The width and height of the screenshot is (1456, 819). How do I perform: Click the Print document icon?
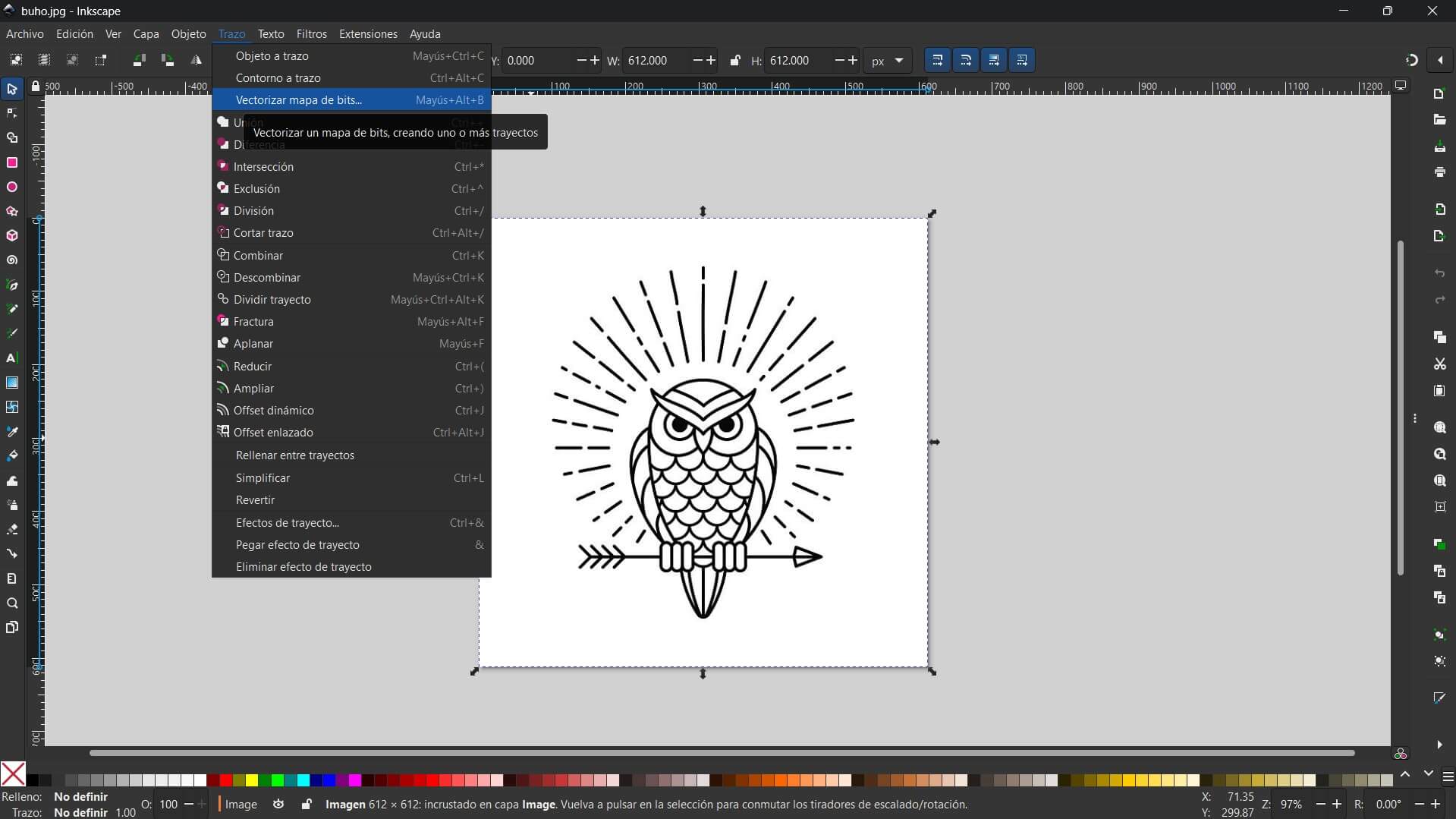point(1439,172)
